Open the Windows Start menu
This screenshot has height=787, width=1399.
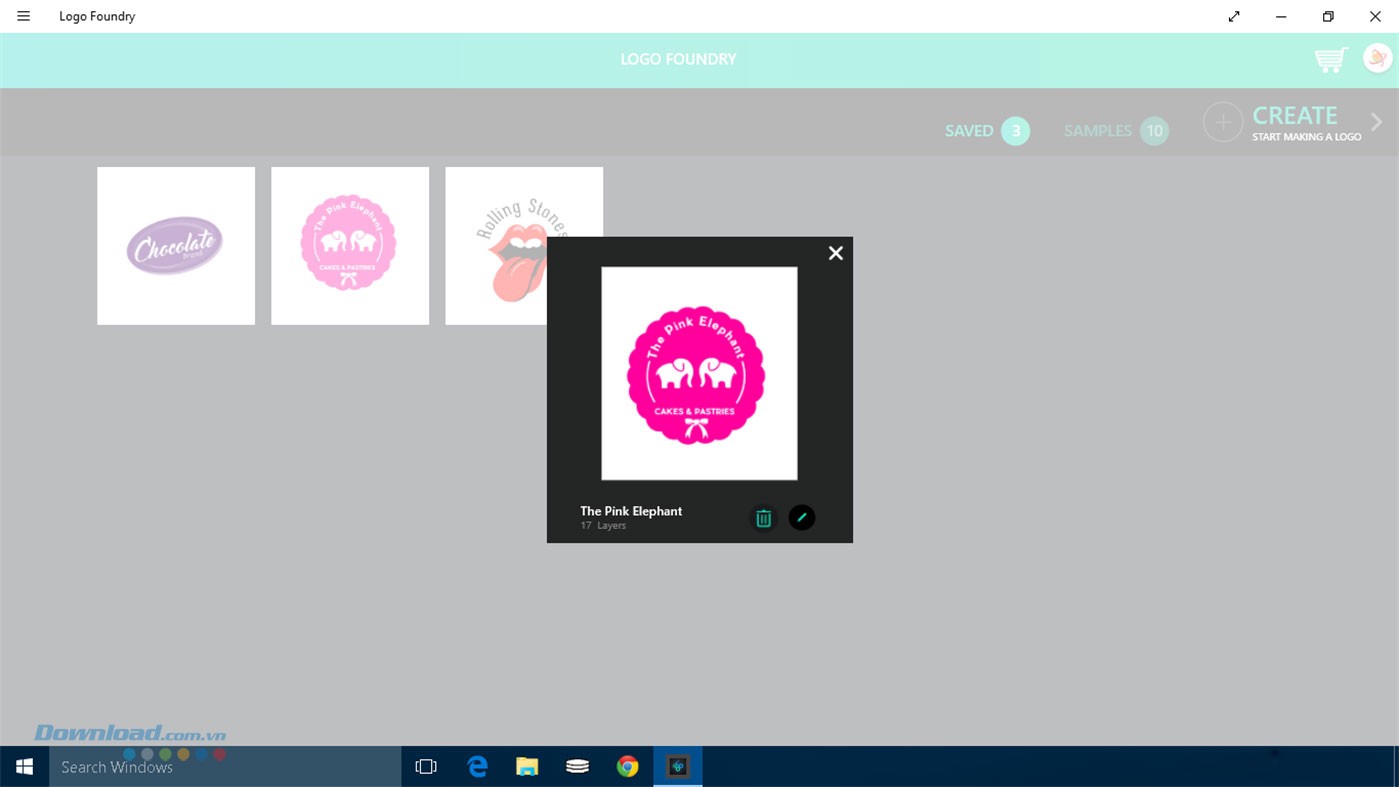[x=24, y=767]
